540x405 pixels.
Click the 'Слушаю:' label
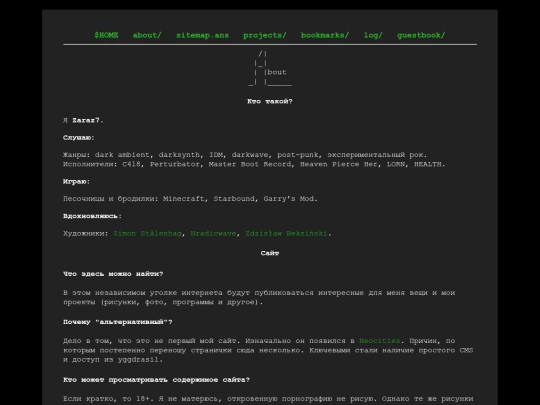(x=79, y=138)
